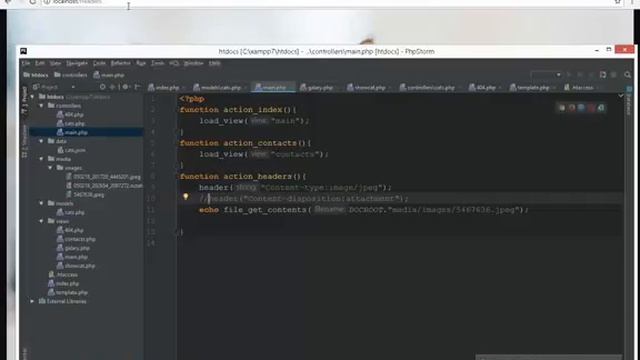The image size is (640, 360).
Task: Expand the External Libraries node
Action: (x=32, y=301)
